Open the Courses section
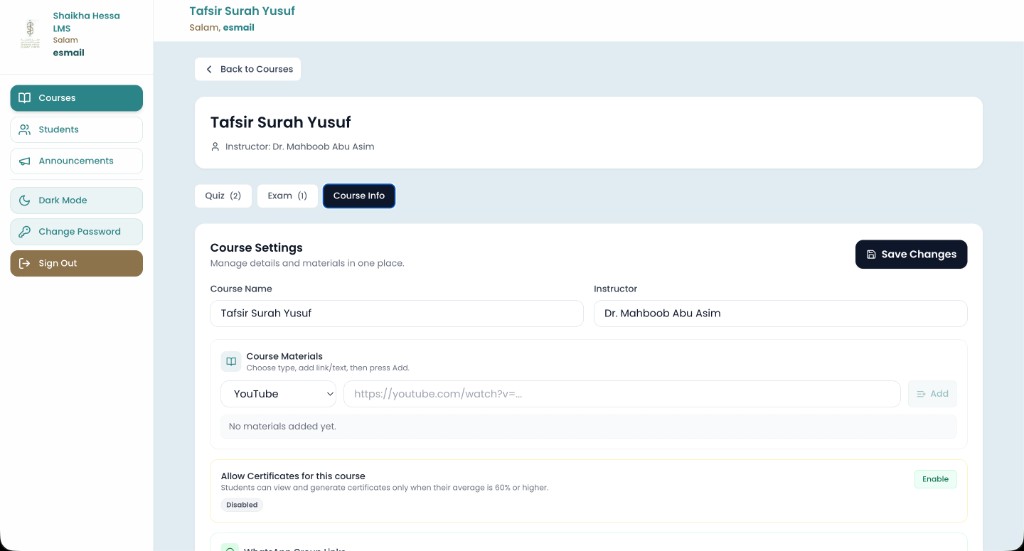This screenshot has height=551, width=1024. 76,98
